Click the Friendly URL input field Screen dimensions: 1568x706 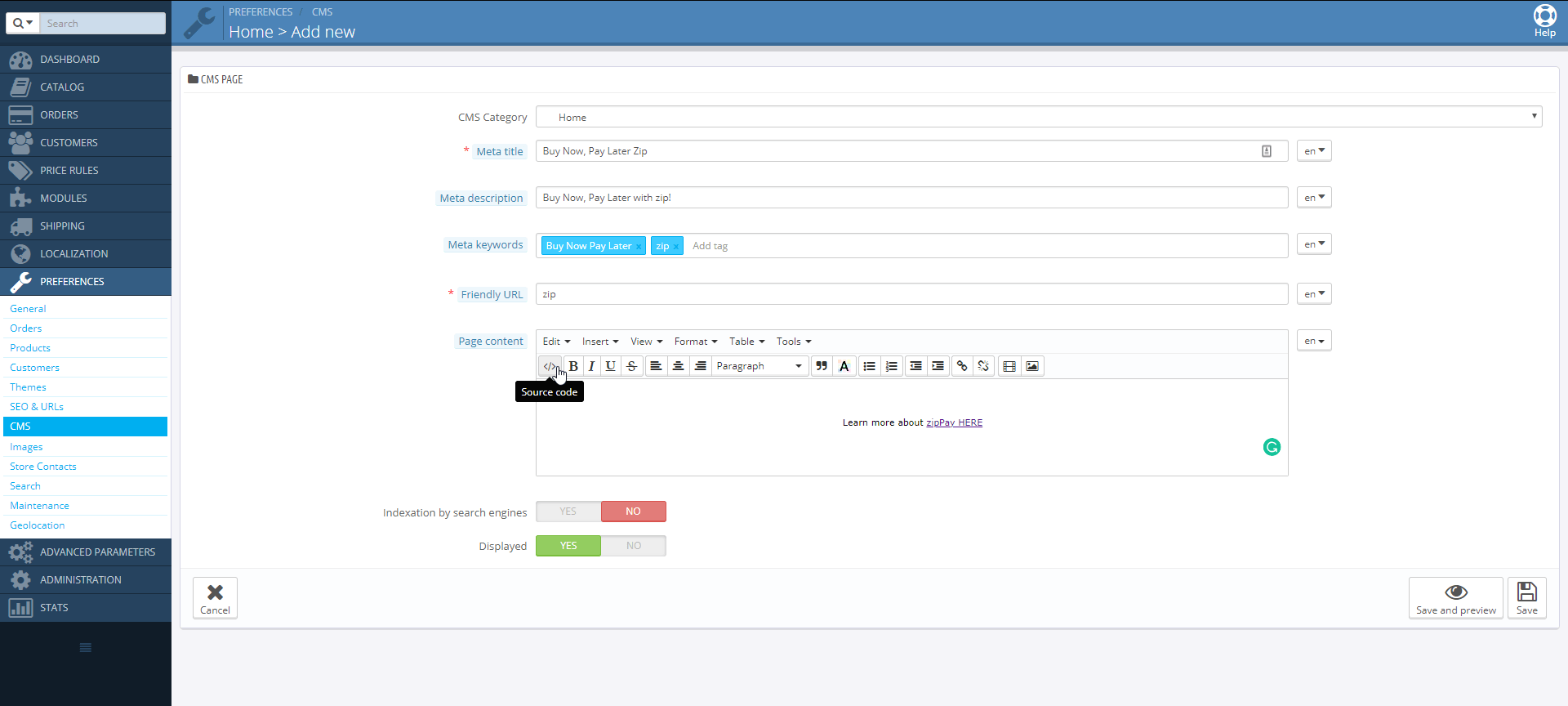(x=911, y=294)
